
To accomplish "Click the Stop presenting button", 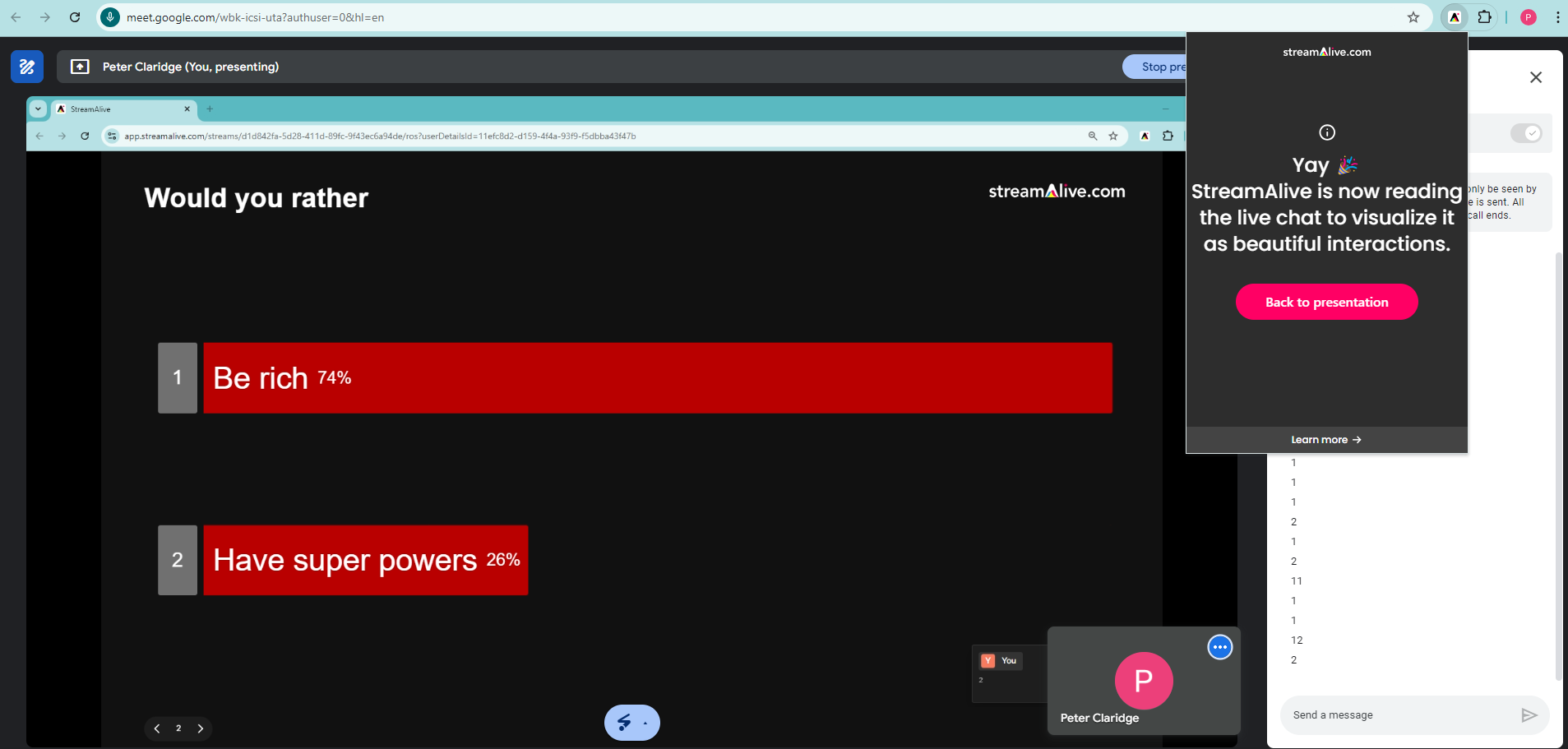I will click(x=1154, y=67).
